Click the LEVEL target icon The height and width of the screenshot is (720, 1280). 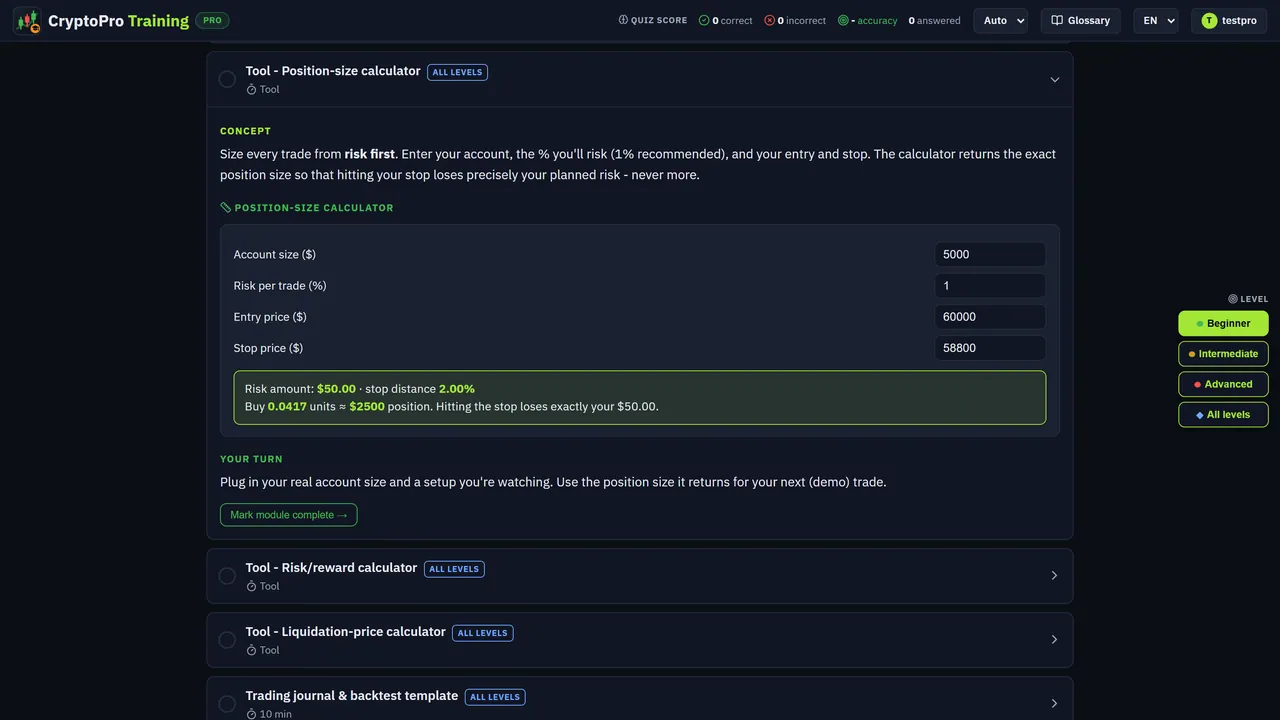click(1233, 299)
